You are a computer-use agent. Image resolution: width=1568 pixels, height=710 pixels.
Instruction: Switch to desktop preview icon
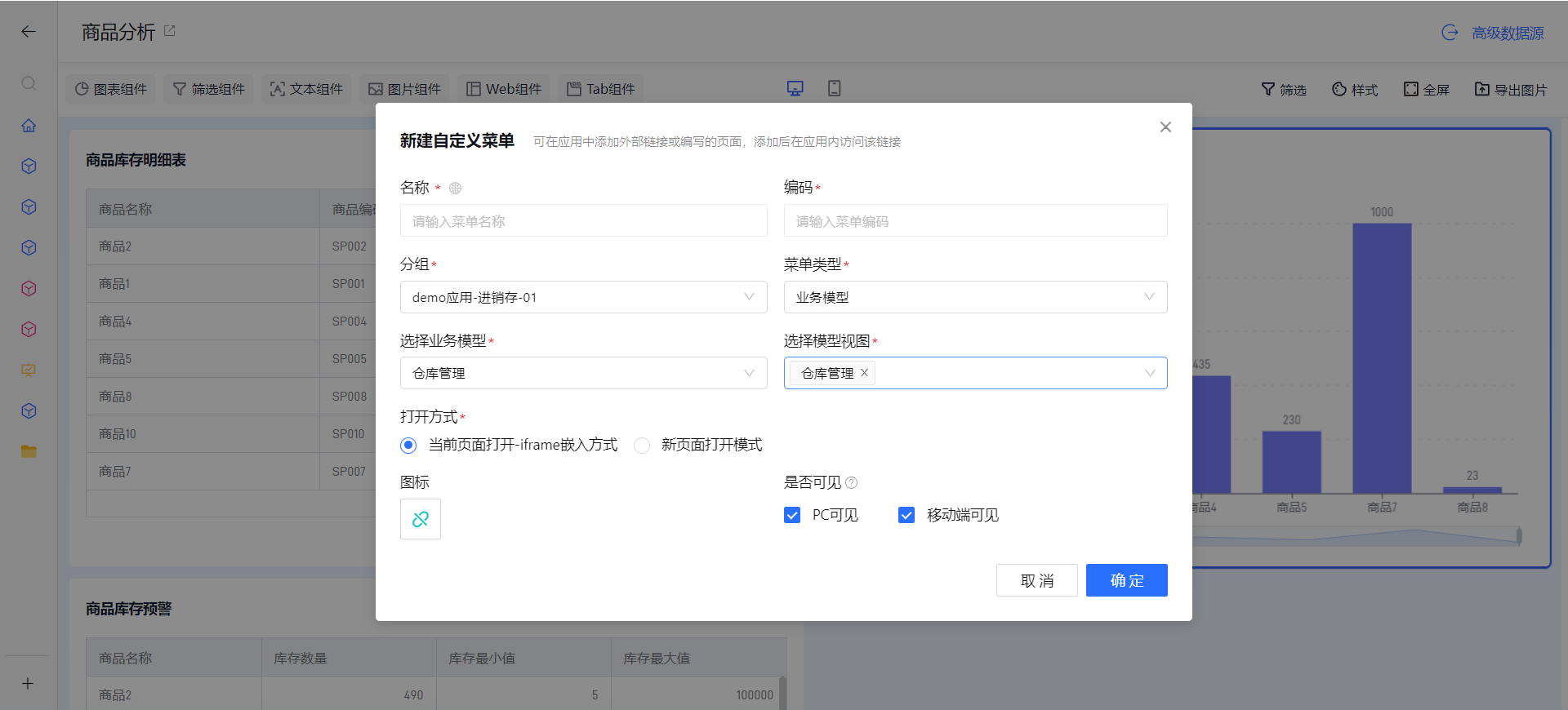tap(795, 88)
